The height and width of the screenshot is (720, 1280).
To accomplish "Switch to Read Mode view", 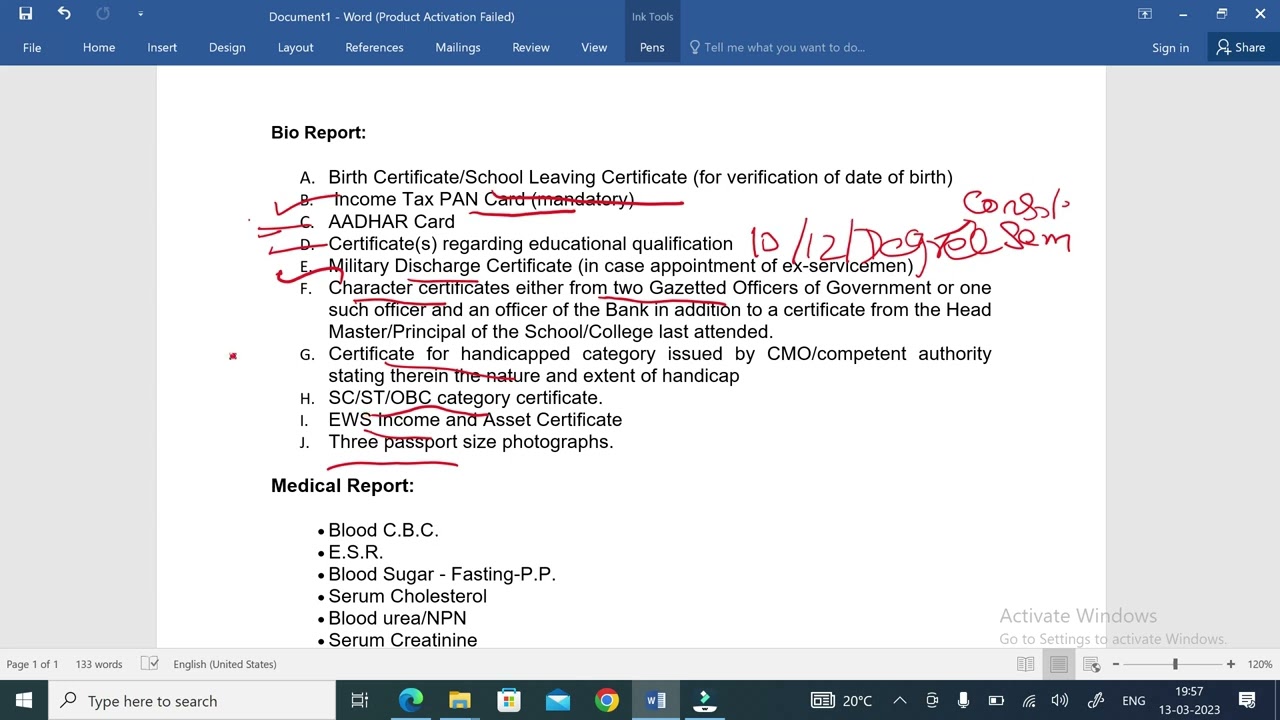I will click(1025, 664).
